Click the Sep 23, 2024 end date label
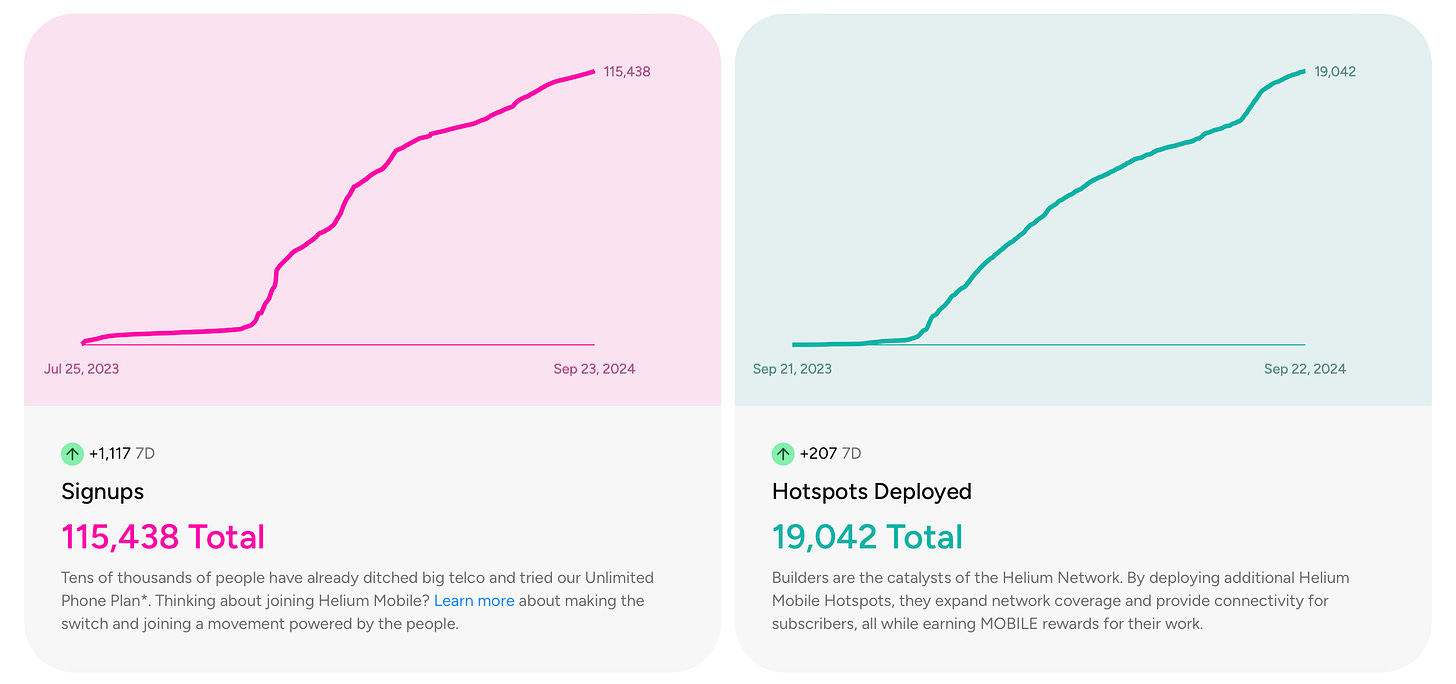The width and height of the screenshot is (1456, 684). [594, 369]
